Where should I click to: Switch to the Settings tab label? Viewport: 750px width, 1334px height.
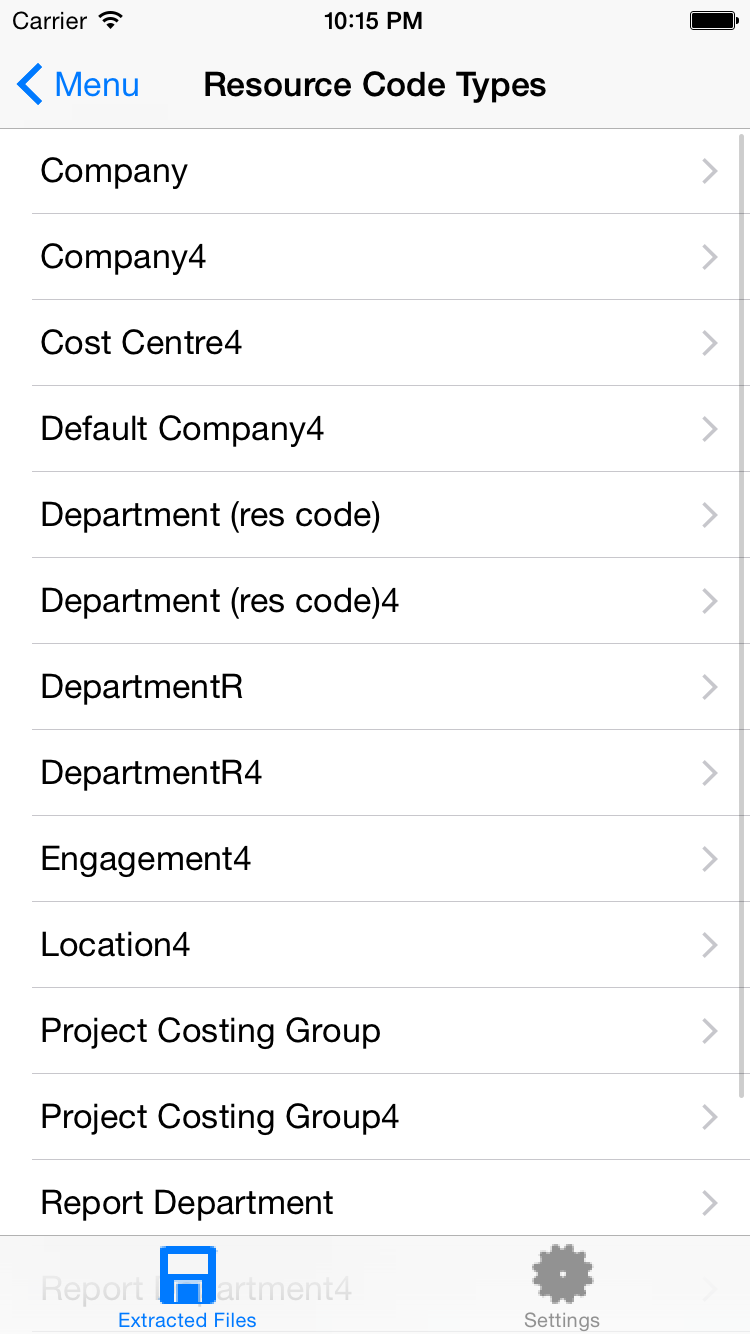[x=562, y=1320]
